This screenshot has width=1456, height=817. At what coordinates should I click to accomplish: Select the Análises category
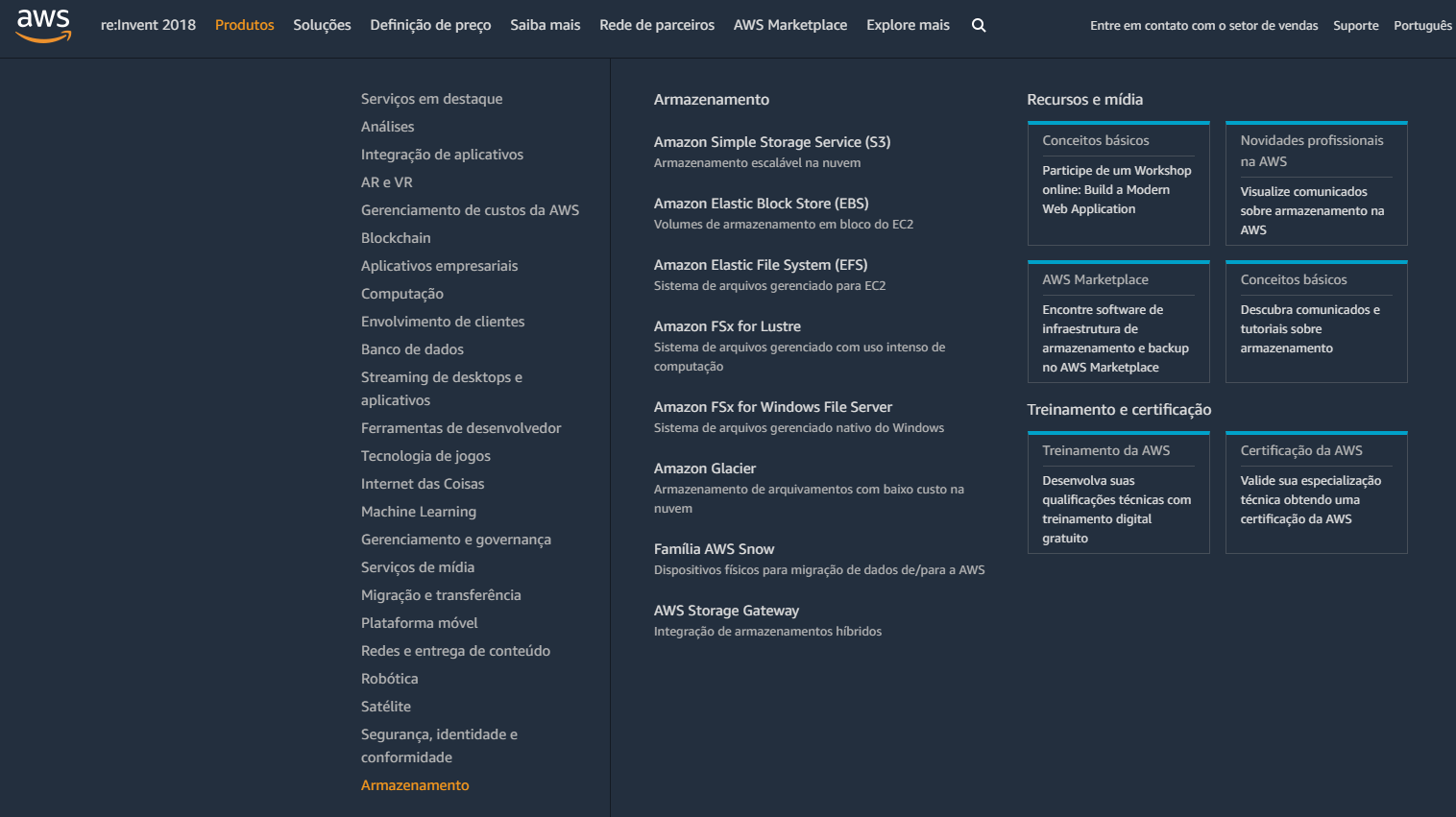tap(388, 127)
